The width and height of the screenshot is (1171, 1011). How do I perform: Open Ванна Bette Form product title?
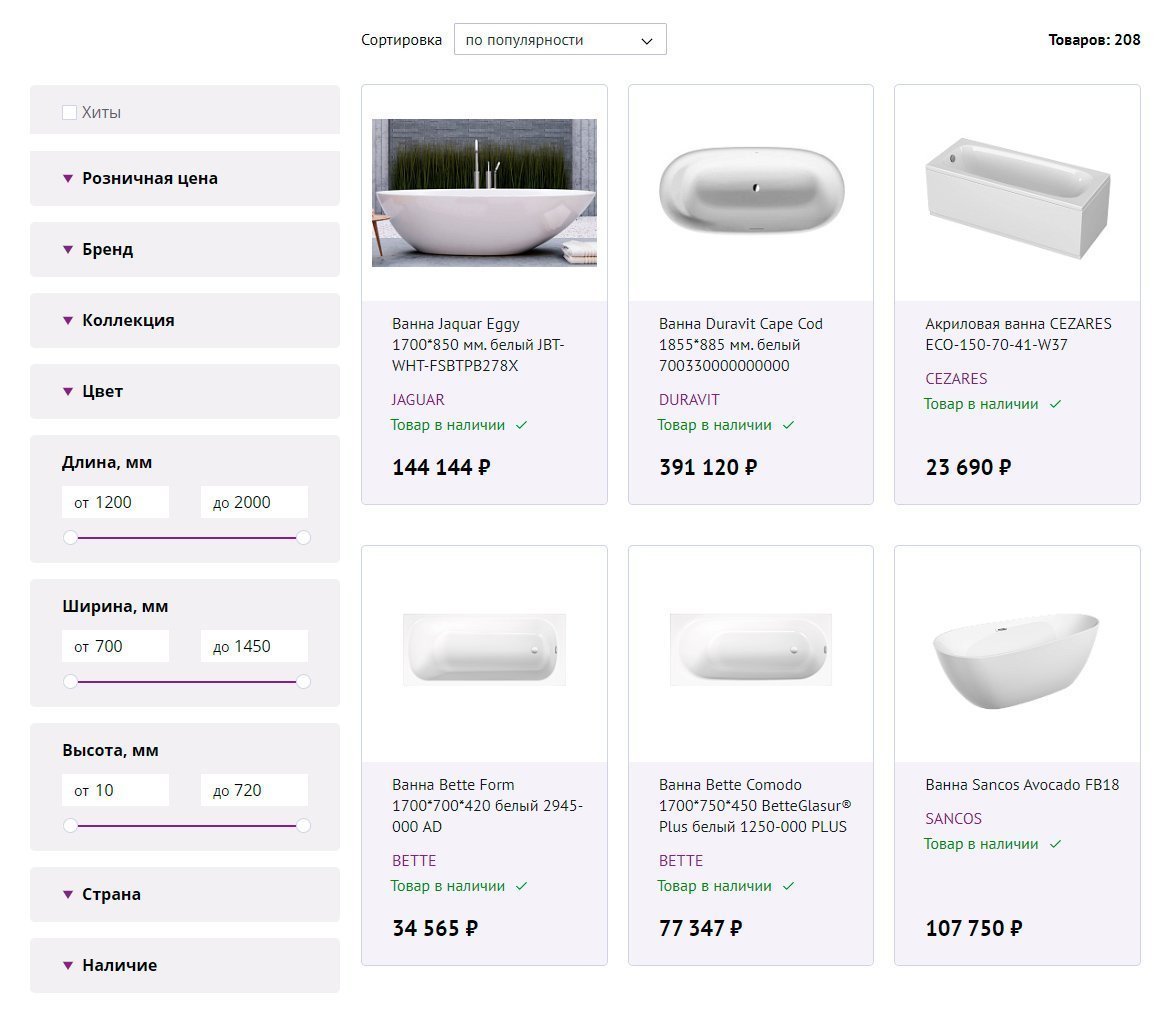click(x=487, y=806)
